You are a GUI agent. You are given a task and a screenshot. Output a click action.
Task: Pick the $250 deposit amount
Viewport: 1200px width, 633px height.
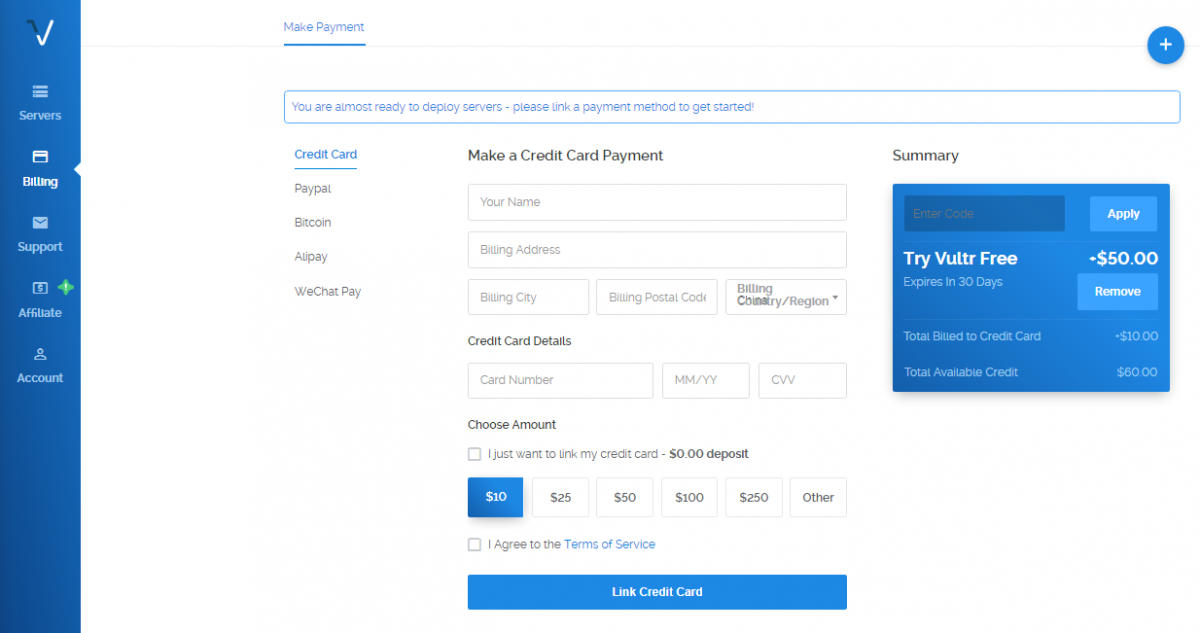(754, 497)
